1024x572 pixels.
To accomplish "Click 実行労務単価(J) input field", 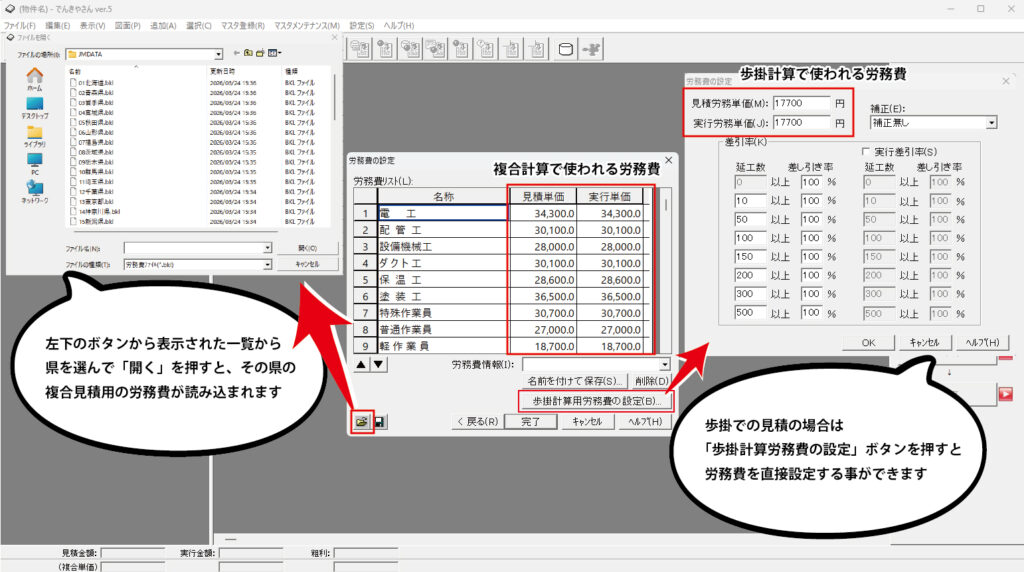I will tap(801, 123).
